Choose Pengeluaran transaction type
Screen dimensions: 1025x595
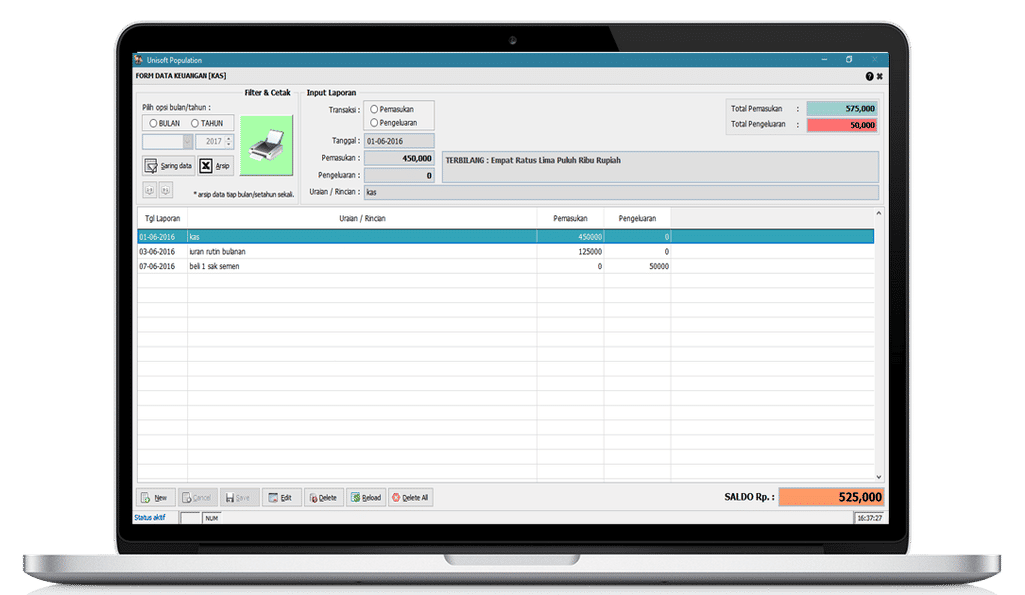point(374,122)
